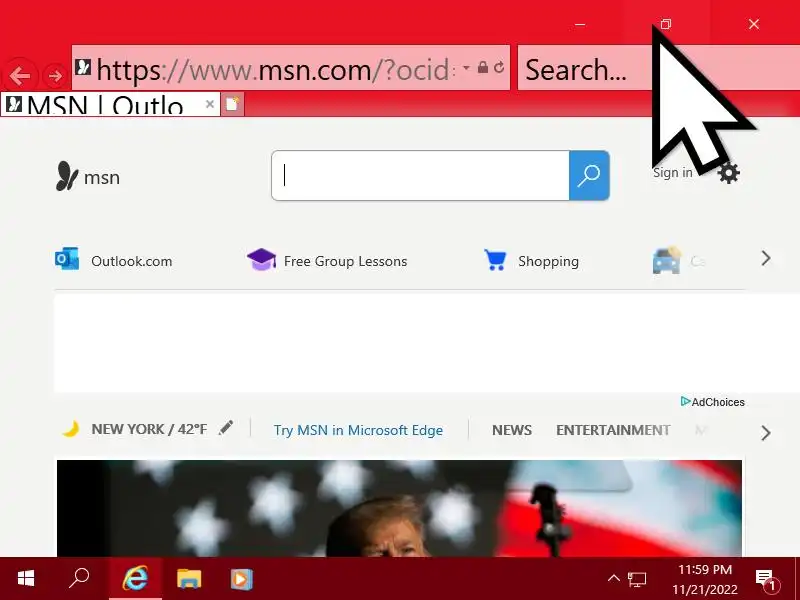Open the clock showing 11:59 PM
Screen dimensions: 800x600
point(705,579)
